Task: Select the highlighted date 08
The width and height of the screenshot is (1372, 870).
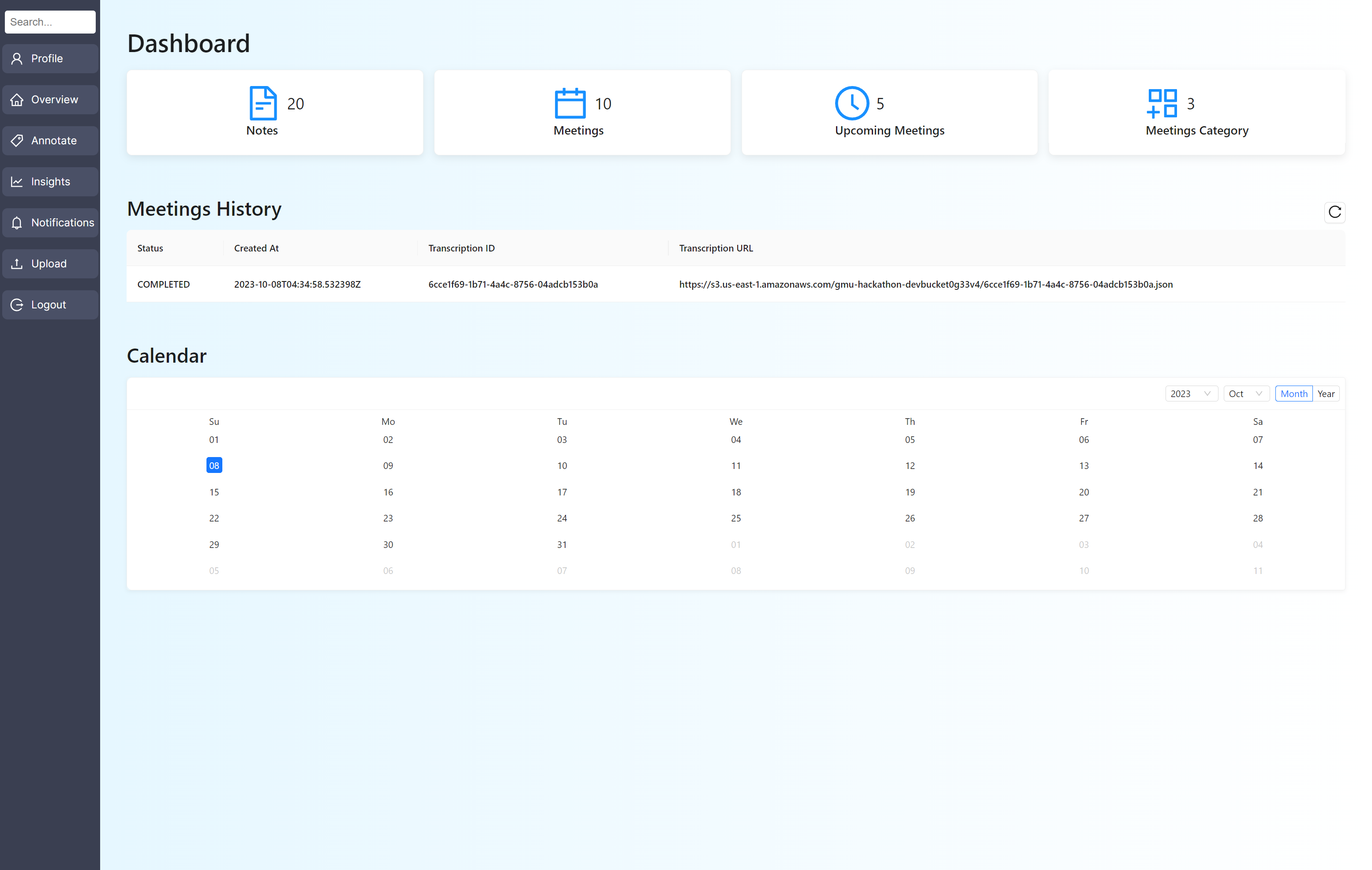Action: pos(214,465)
